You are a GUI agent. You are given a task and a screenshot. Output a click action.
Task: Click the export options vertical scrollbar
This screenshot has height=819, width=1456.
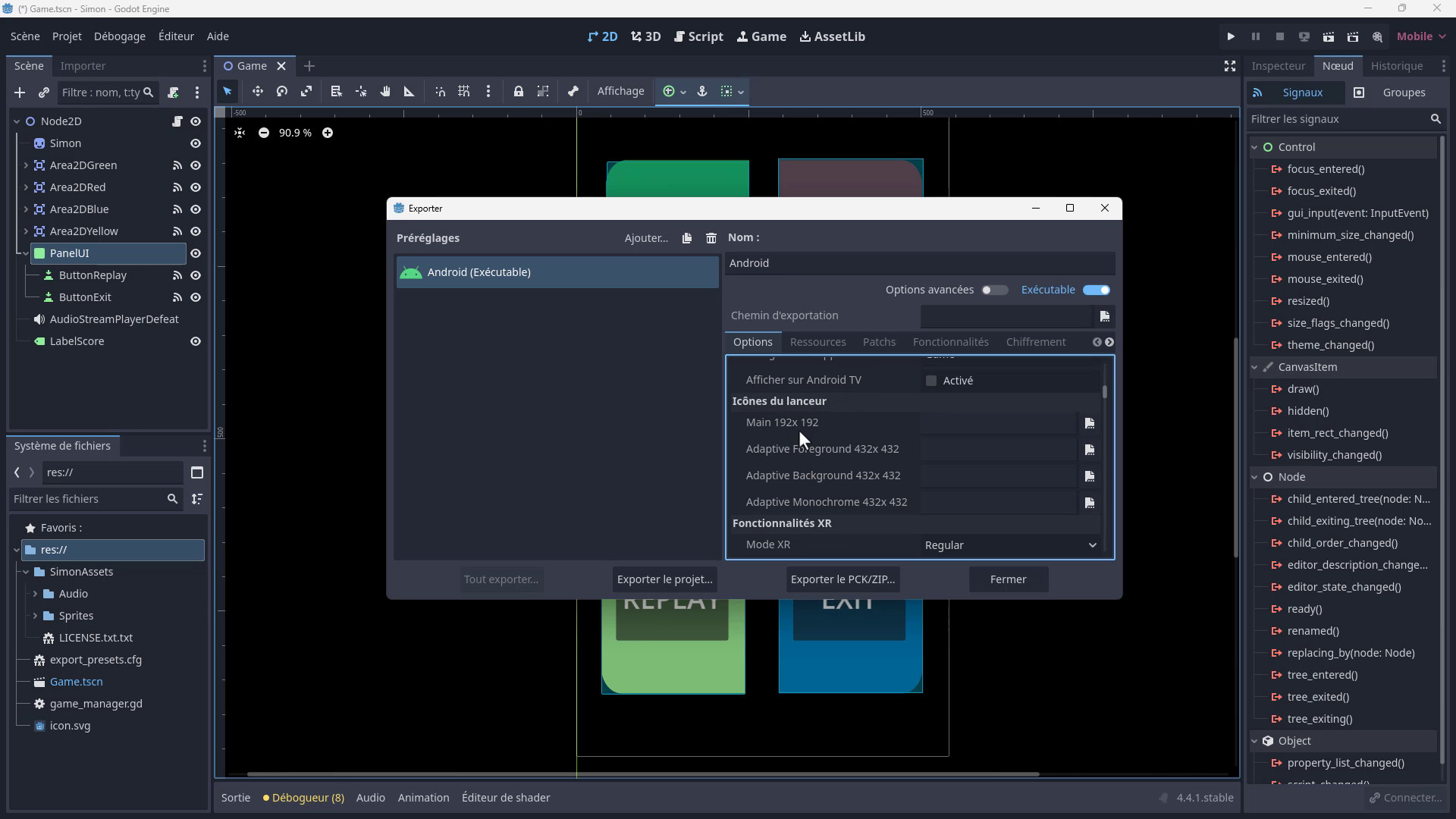[x=1105, y=391]
